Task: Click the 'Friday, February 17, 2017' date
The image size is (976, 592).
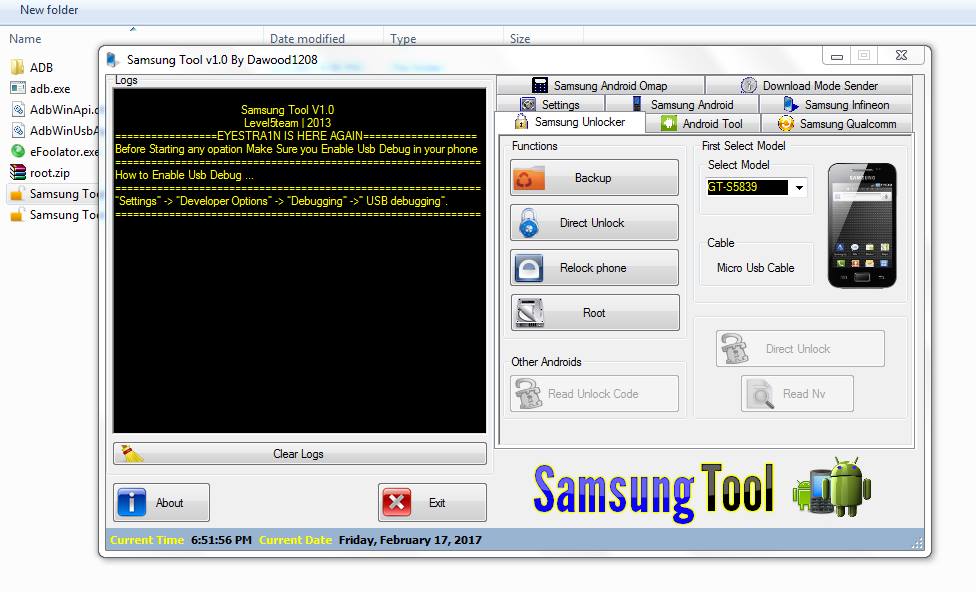Action: (410, 540)
